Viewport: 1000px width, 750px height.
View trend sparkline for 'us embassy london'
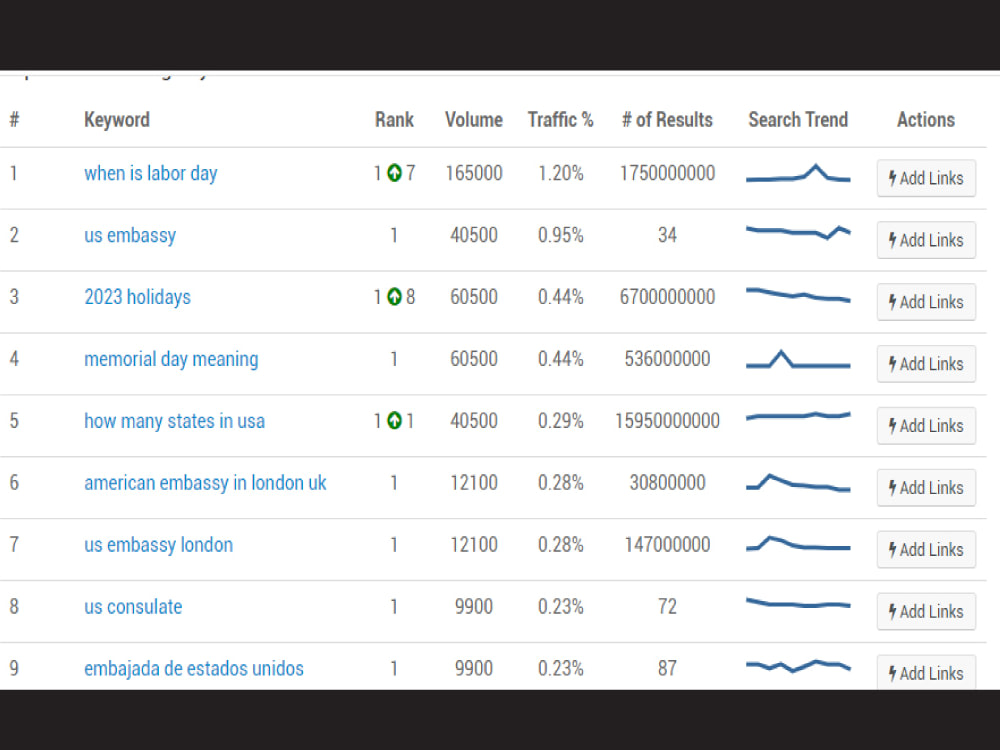pos(798,543)
